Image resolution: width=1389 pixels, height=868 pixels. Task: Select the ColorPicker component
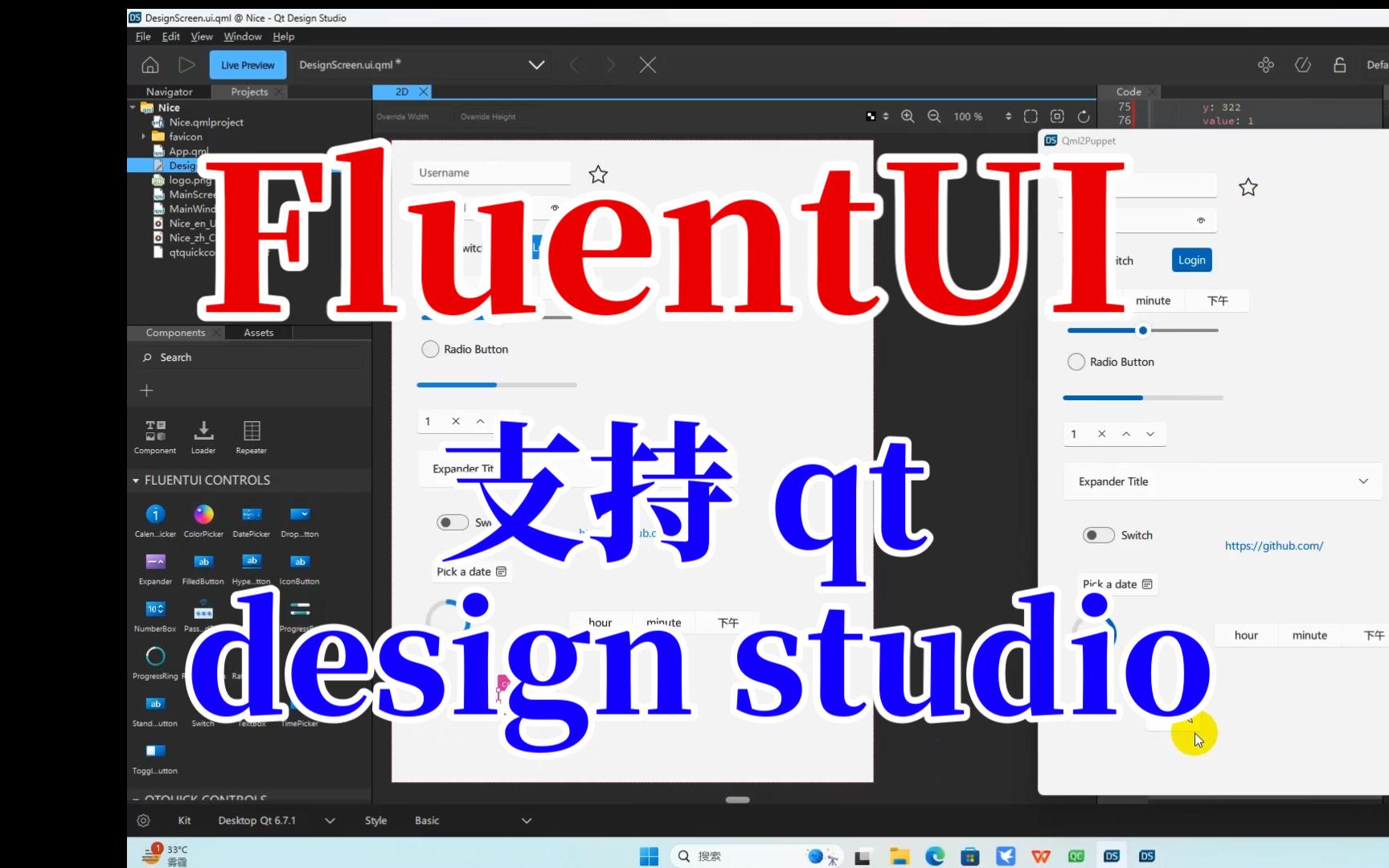tap(204, 521)
